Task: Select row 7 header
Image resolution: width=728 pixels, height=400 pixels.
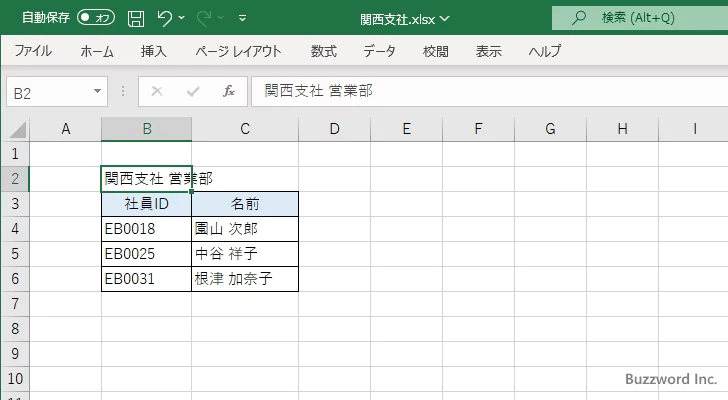Action: coord(15,304)
